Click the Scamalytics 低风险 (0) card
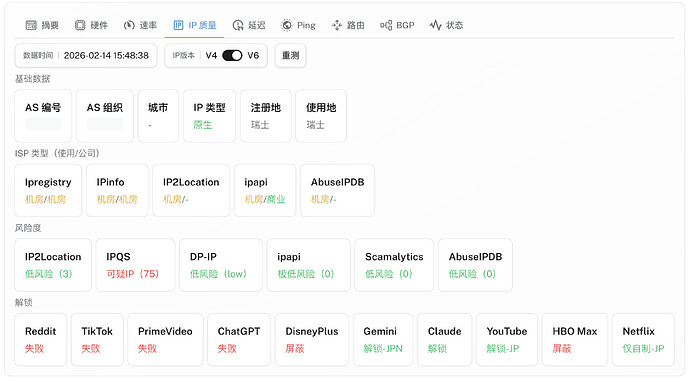The image size is (690, 382). click(394, 265)
